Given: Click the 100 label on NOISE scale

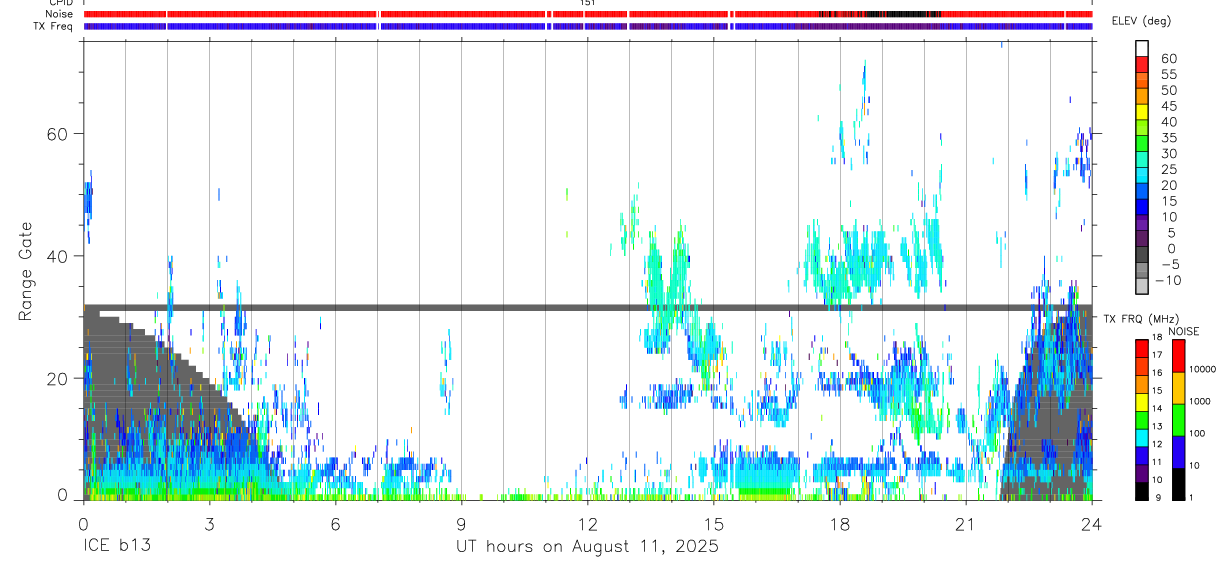Looking at the screenshot, I should [1199, 433].
